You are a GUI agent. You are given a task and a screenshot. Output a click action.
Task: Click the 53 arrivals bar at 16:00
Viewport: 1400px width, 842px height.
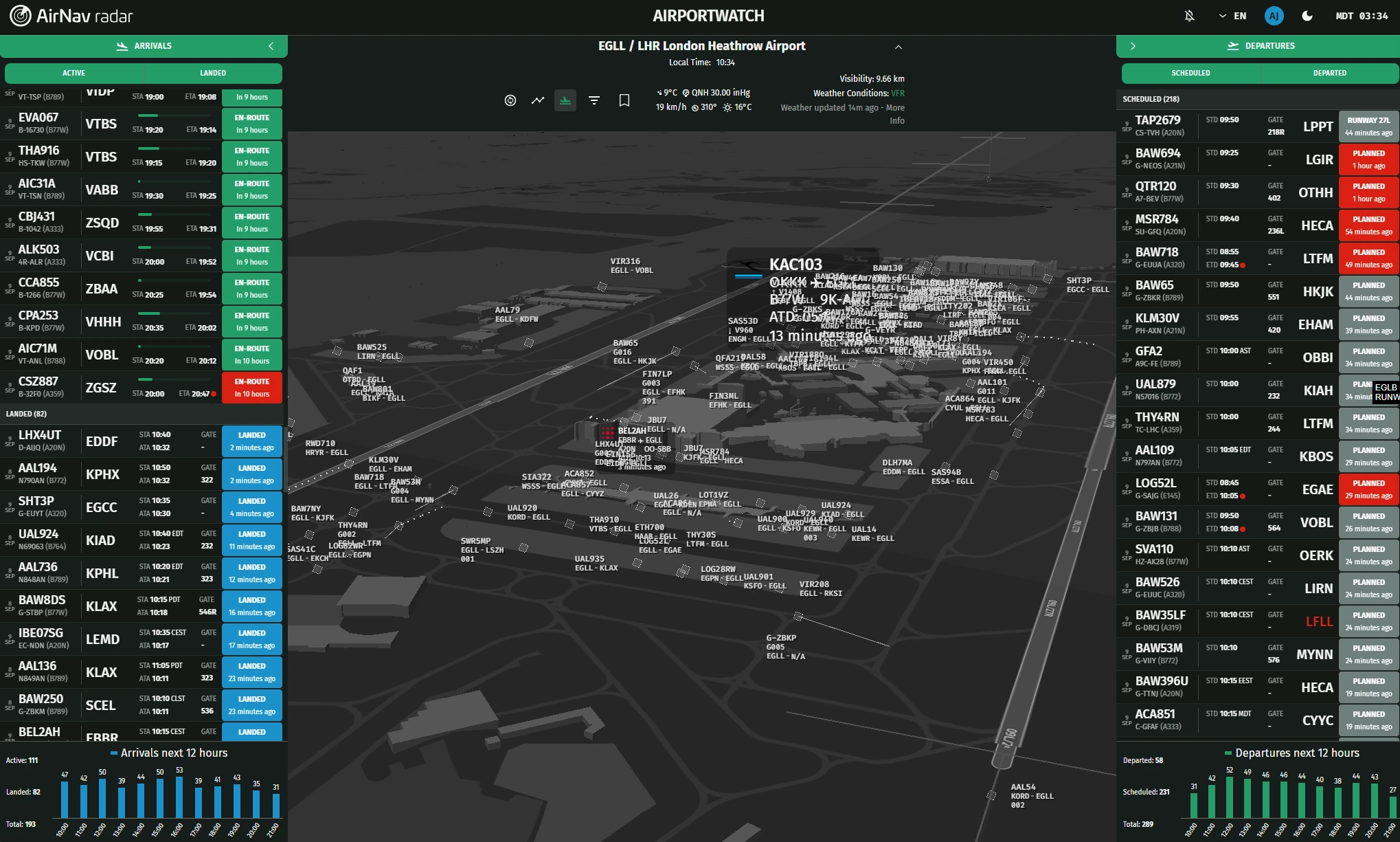(x=179, y=797)
